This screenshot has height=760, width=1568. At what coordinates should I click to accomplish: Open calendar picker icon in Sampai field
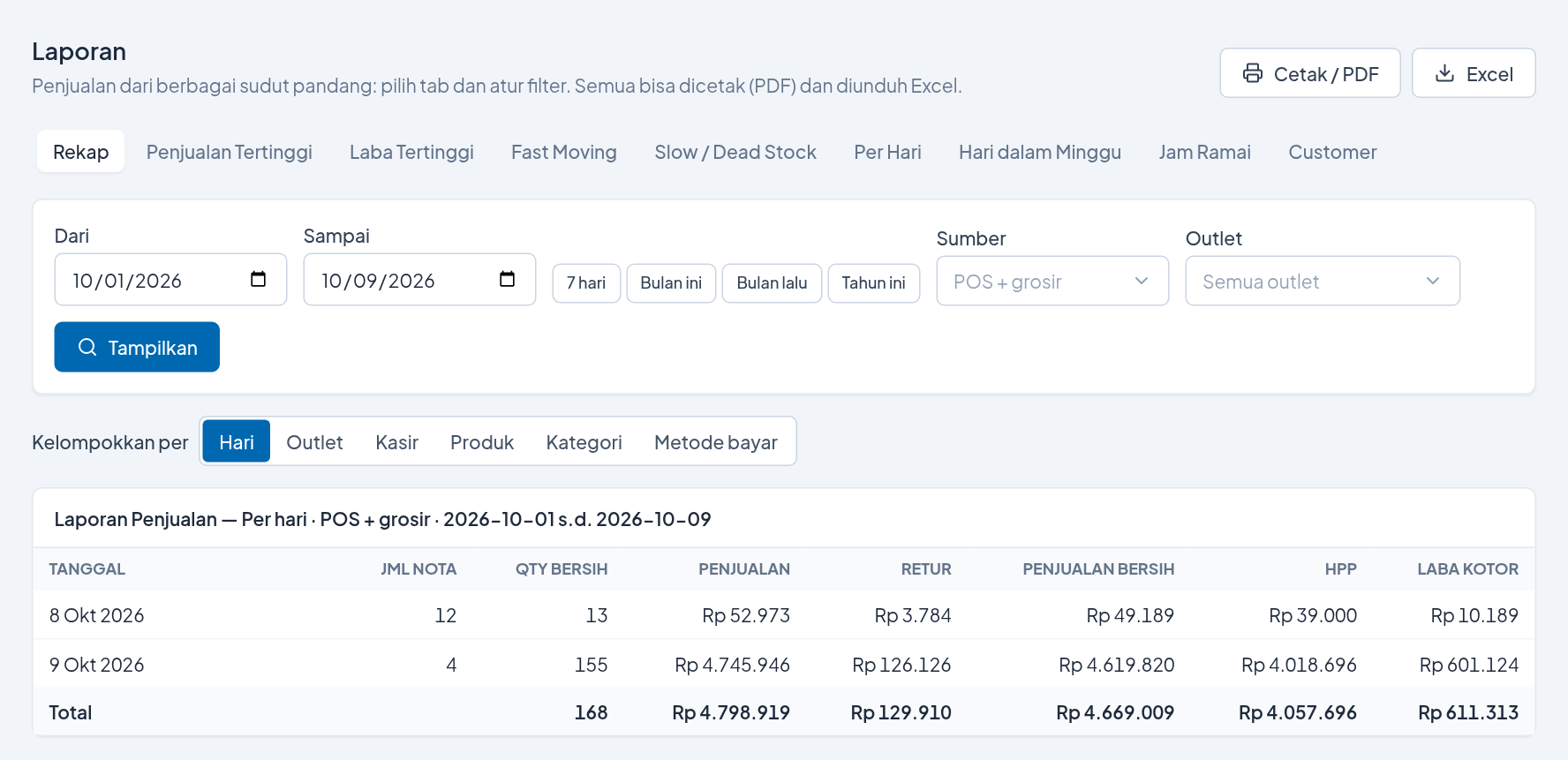coord(507,279)
